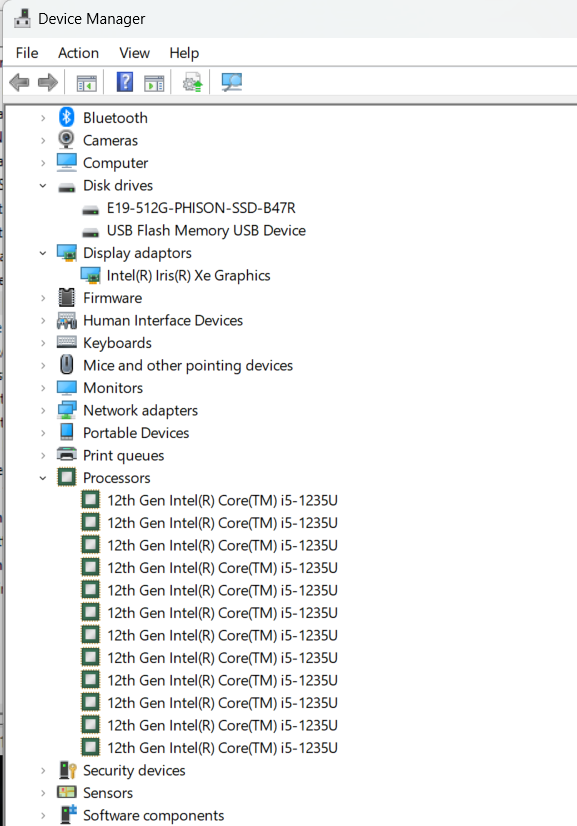Select the Computer label
This screenshot has height=826, width=577.
click(x=115, y=163)
